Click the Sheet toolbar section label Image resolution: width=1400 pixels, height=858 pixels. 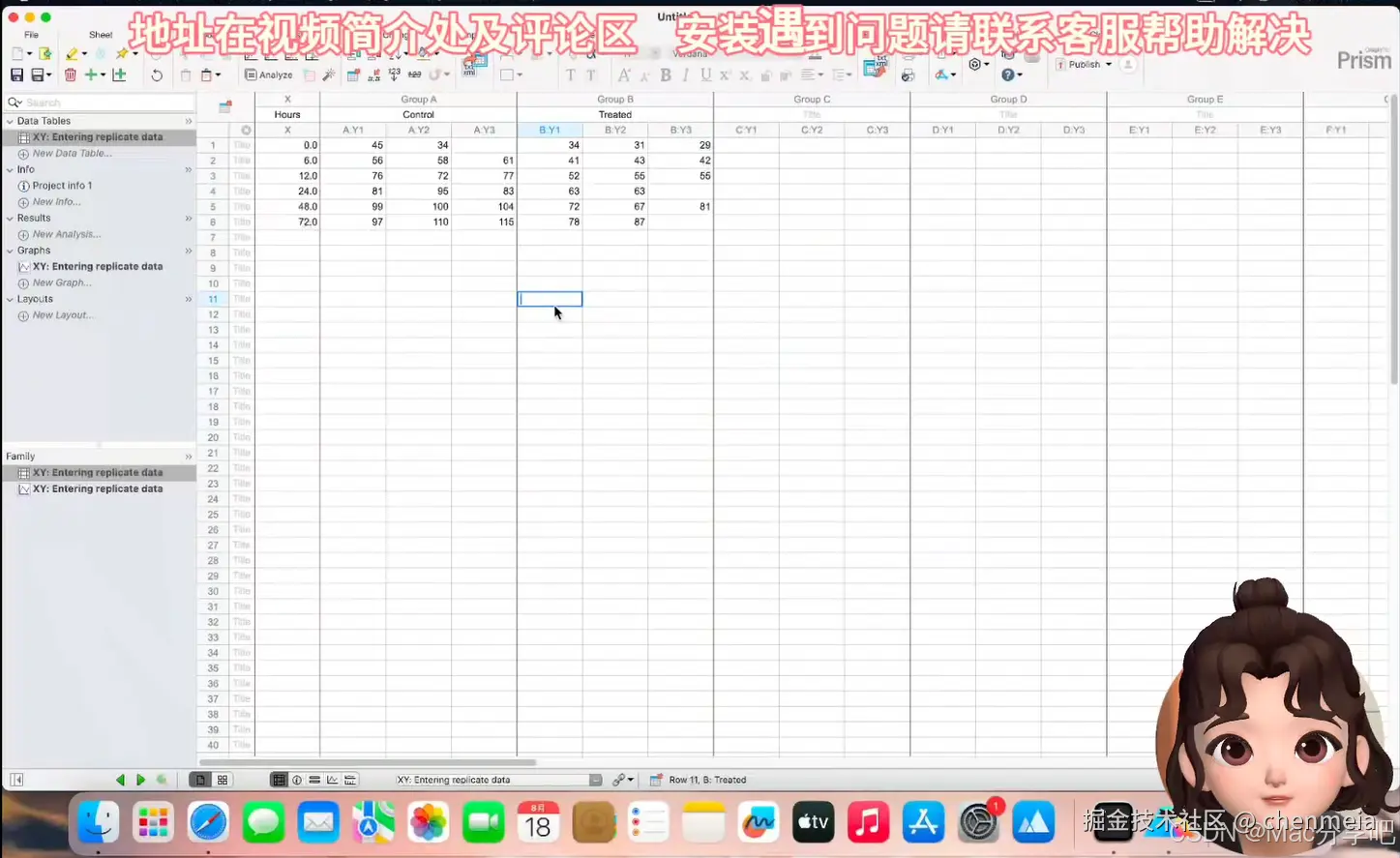[101, 35]
